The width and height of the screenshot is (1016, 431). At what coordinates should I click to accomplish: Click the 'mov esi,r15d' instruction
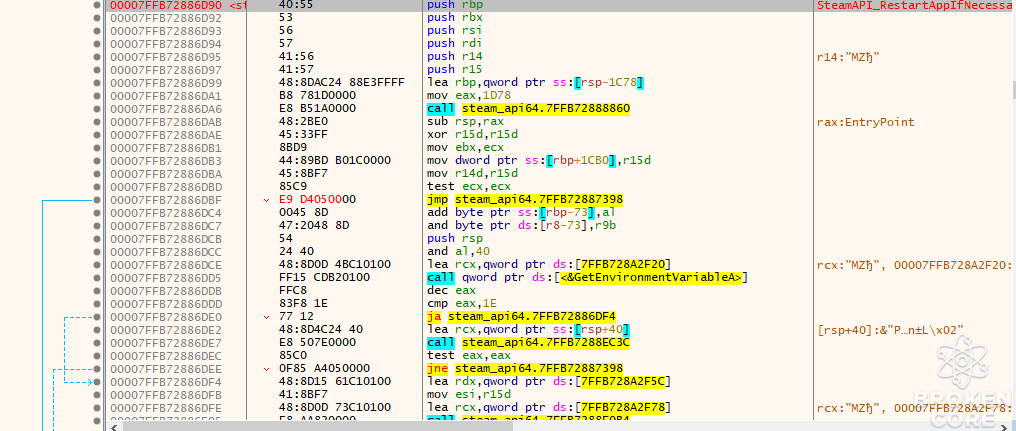click(468, 395)
